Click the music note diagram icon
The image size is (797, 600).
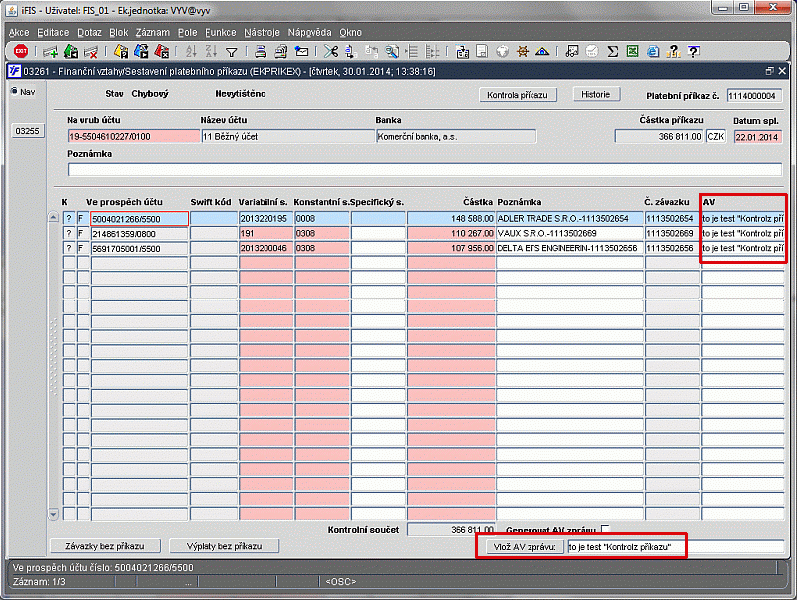[x=572, y=51]
